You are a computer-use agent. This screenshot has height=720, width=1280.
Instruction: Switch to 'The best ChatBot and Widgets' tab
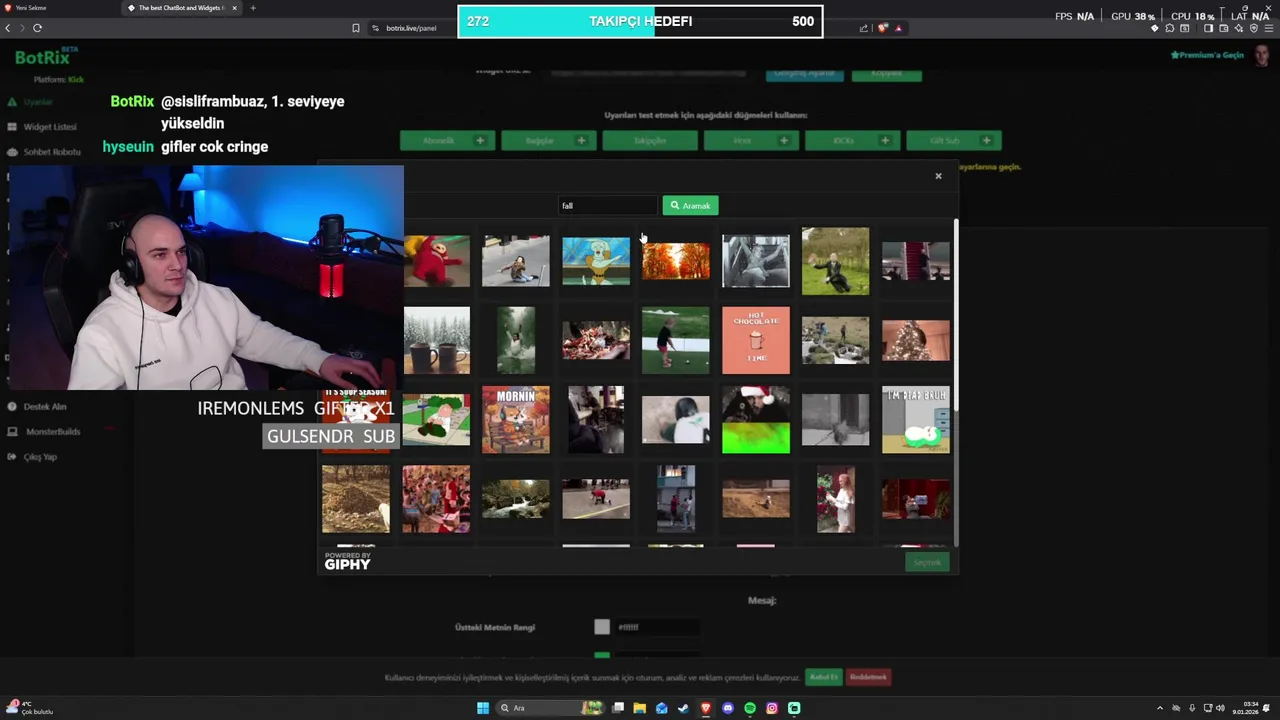point(183,8)
